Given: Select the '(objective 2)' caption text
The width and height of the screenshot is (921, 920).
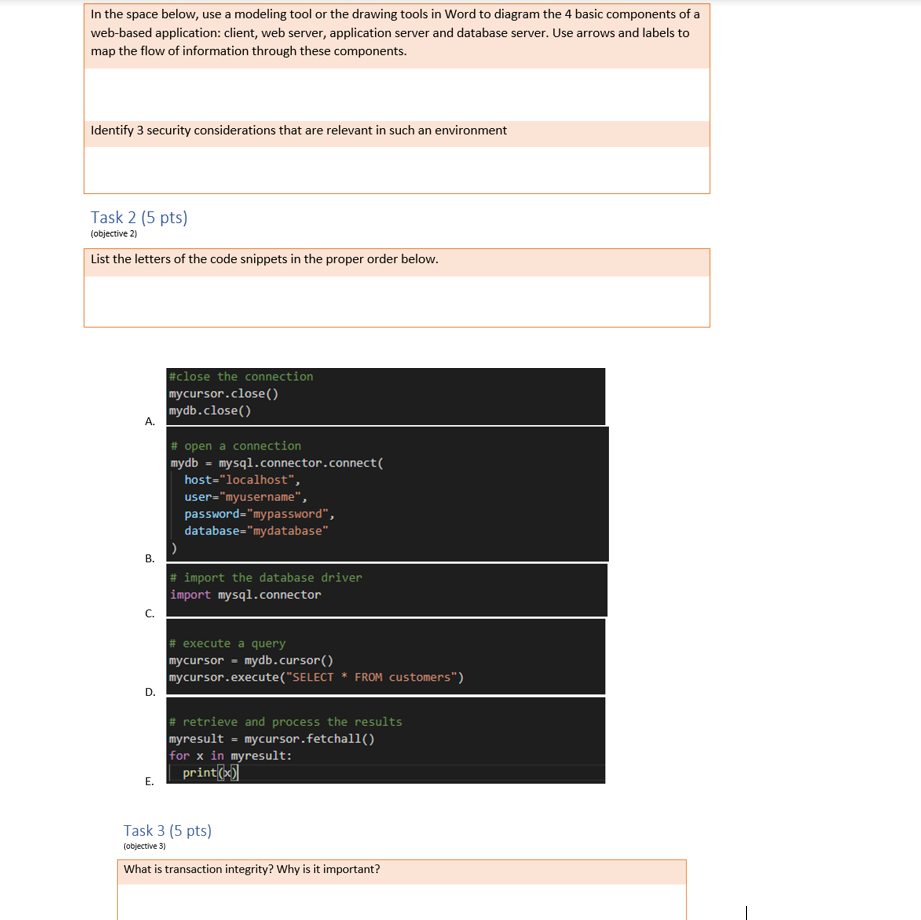Looking at the screenshot, I should pyautogui.click(x=112, y=232).
